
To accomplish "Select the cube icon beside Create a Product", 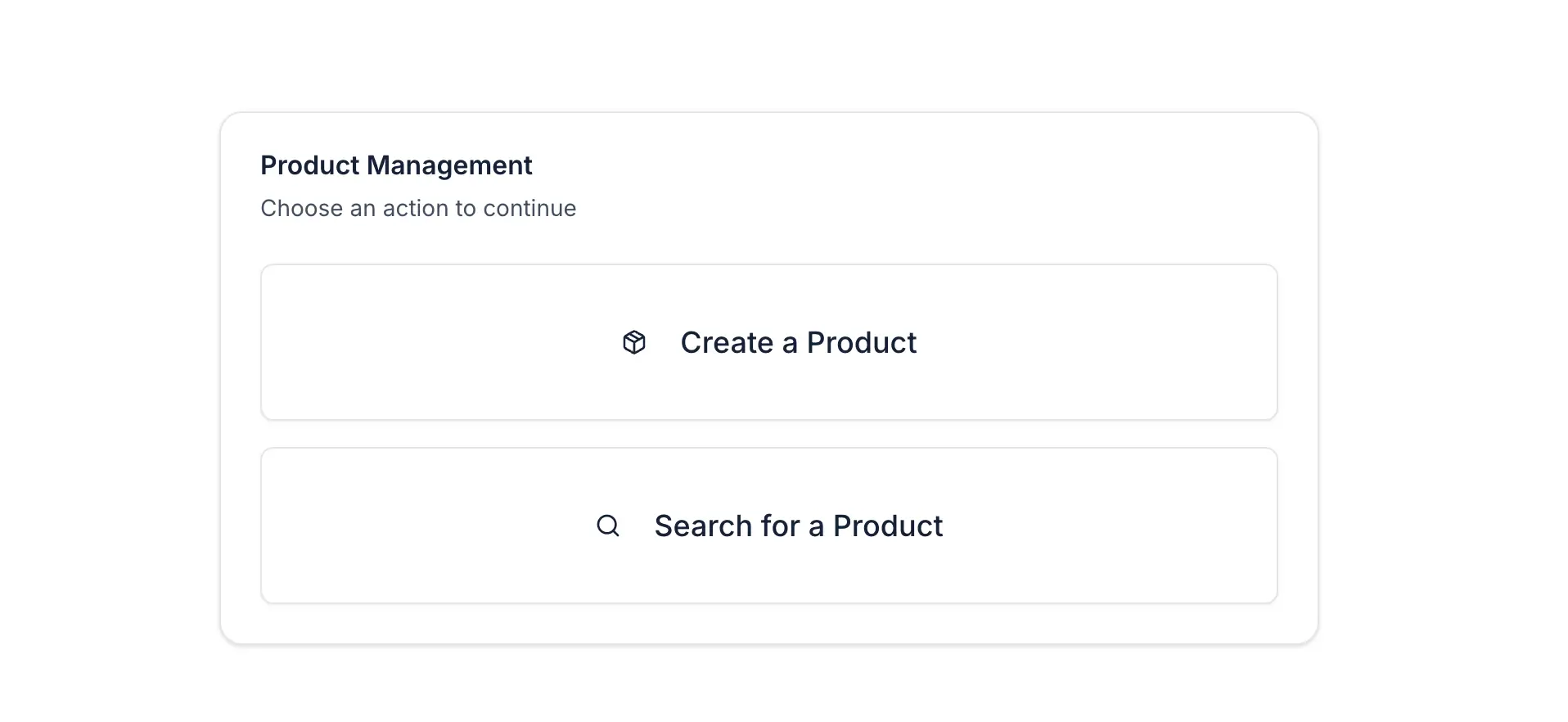I will [x=633, y=342].
